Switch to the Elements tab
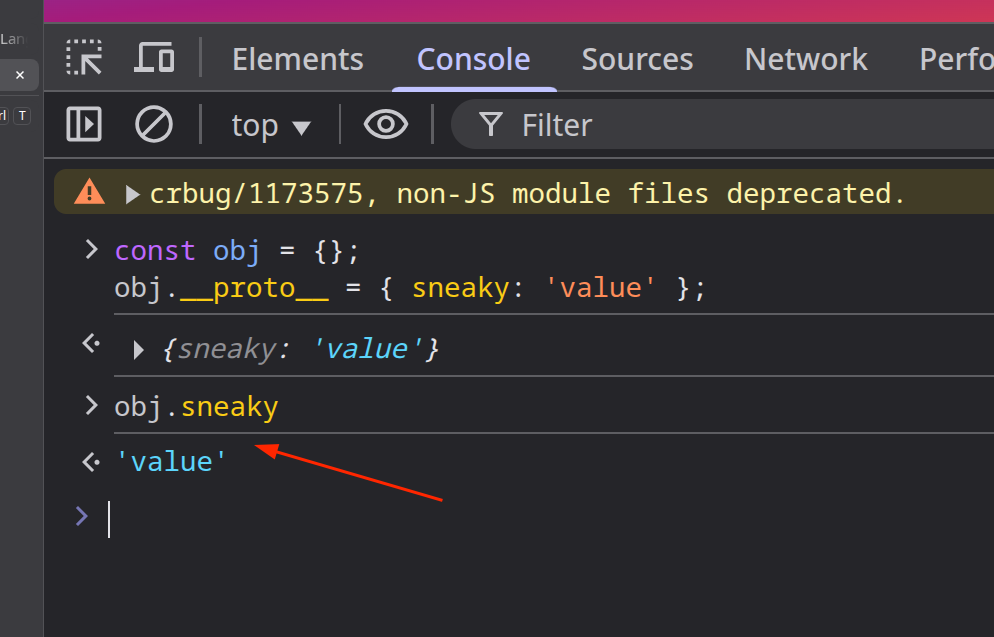Viewport: 994px width, 637px height. click(x=297, y=59)
